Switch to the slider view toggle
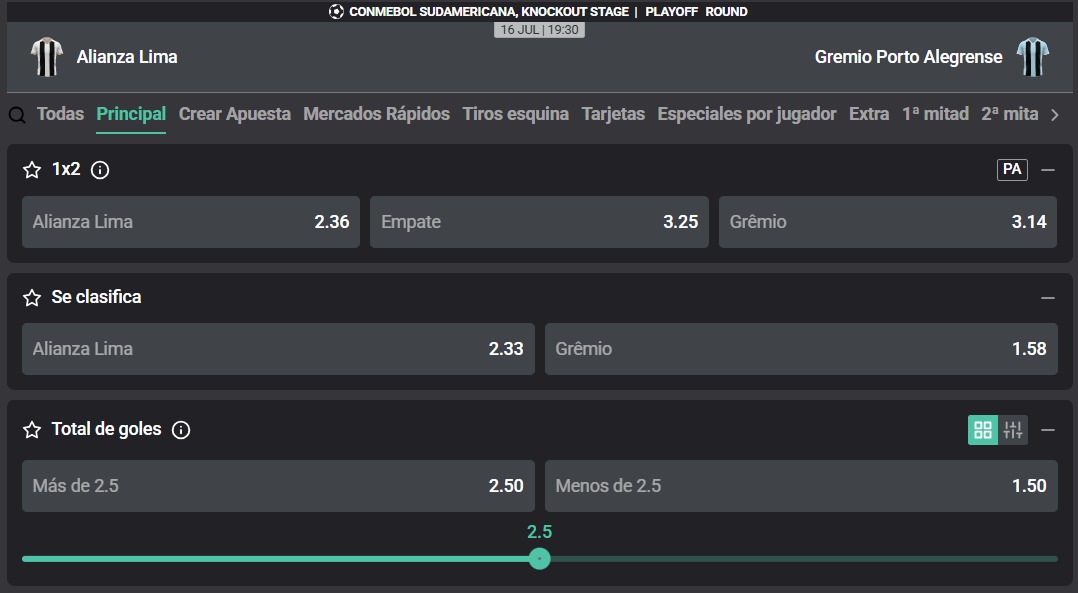Screen dimensions: 1078x593 click(1013, 430)
